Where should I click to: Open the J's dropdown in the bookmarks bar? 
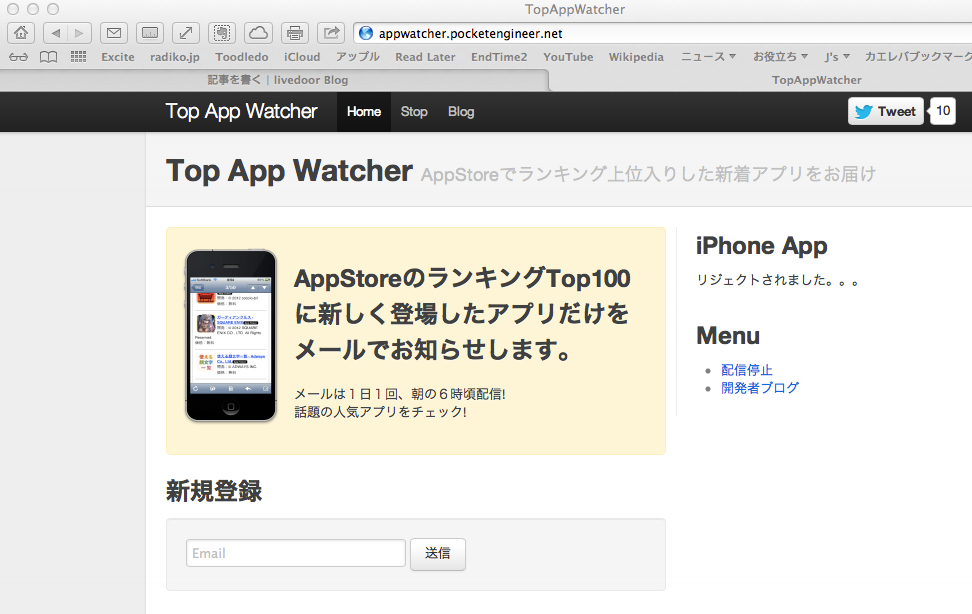(x=836, y=57)
